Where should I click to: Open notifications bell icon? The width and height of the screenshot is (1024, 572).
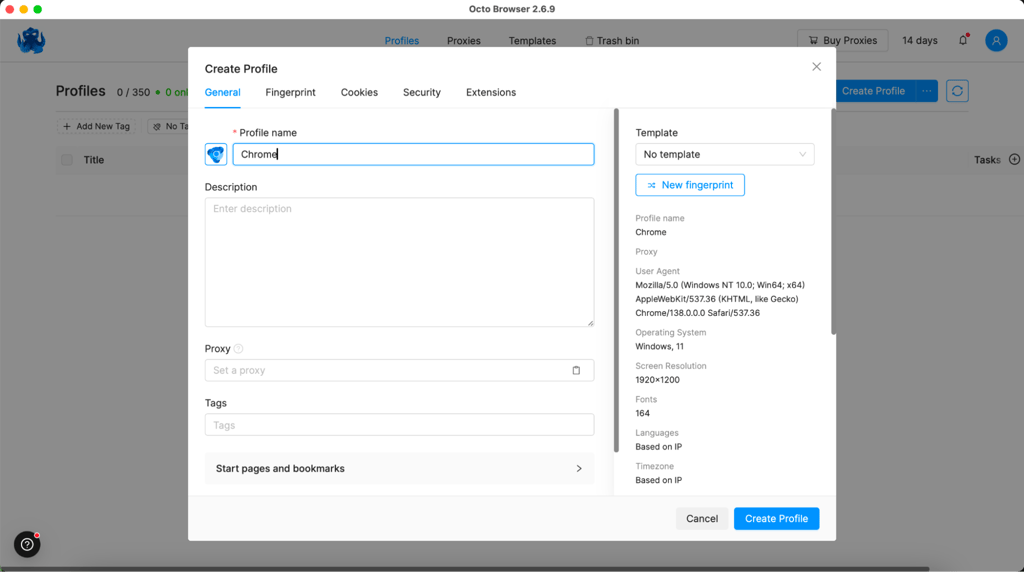coord(963,40)
